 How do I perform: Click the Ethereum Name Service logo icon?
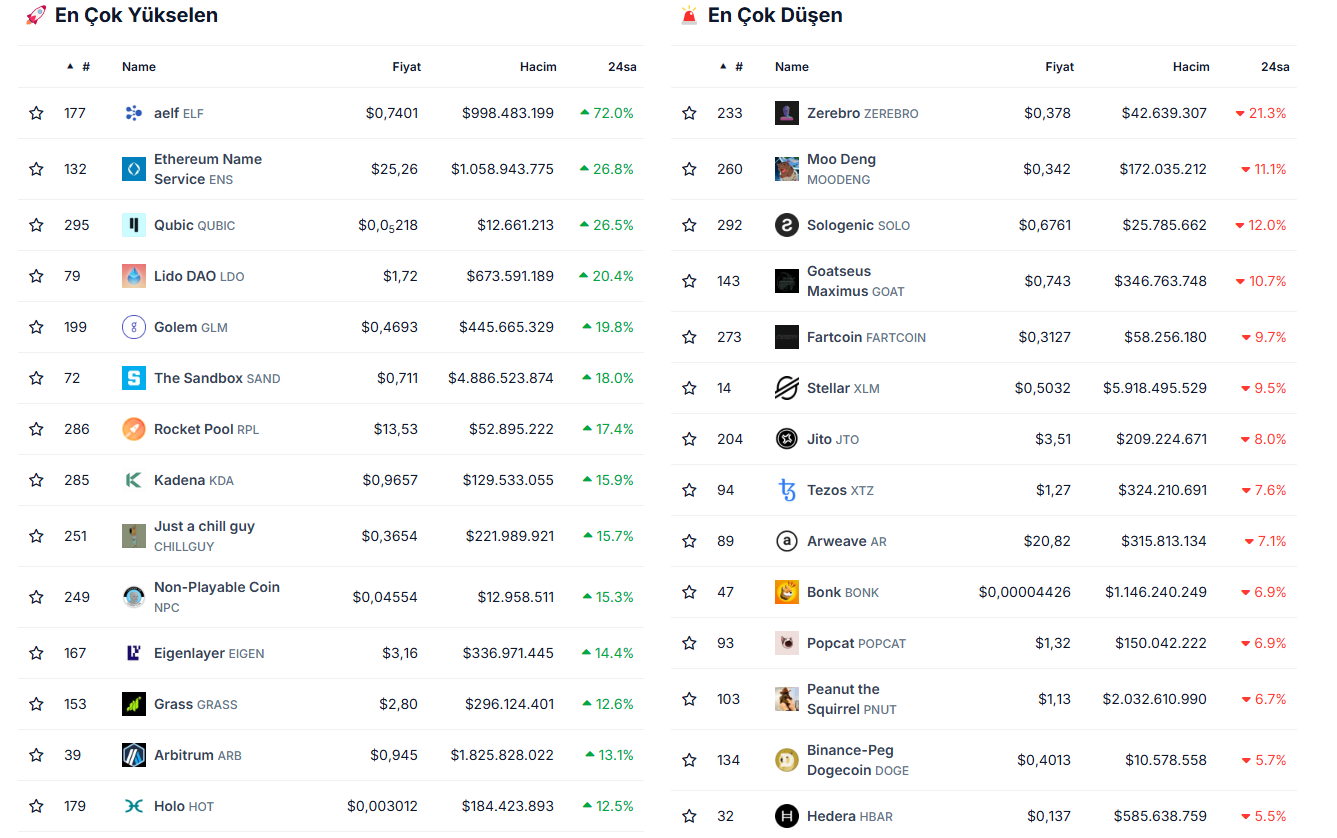pyautogui.click(x=134, y=169)
